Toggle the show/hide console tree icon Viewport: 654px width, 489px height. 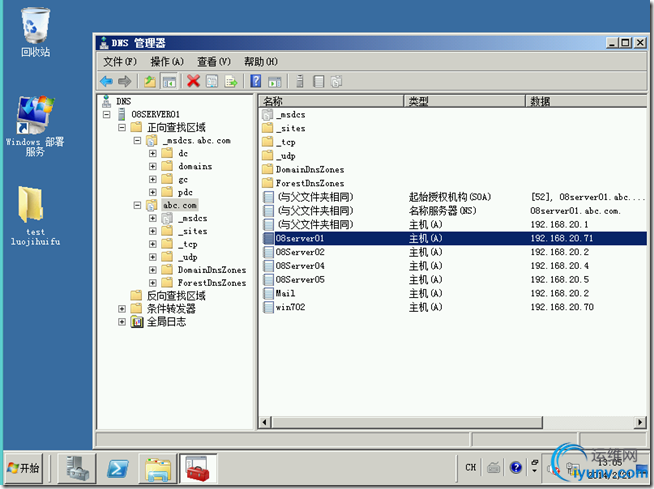pyautogui.click(x=169, y=81)
